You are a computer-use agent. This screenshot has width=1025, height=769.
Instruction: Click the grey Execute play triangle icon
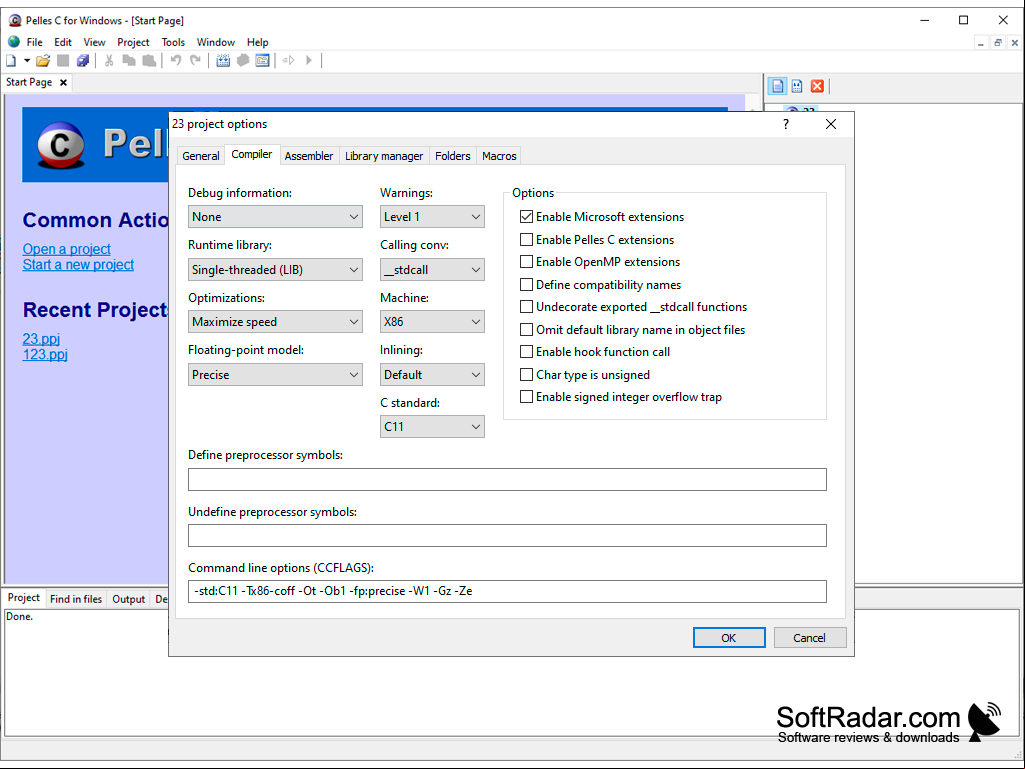coord(309,61)
